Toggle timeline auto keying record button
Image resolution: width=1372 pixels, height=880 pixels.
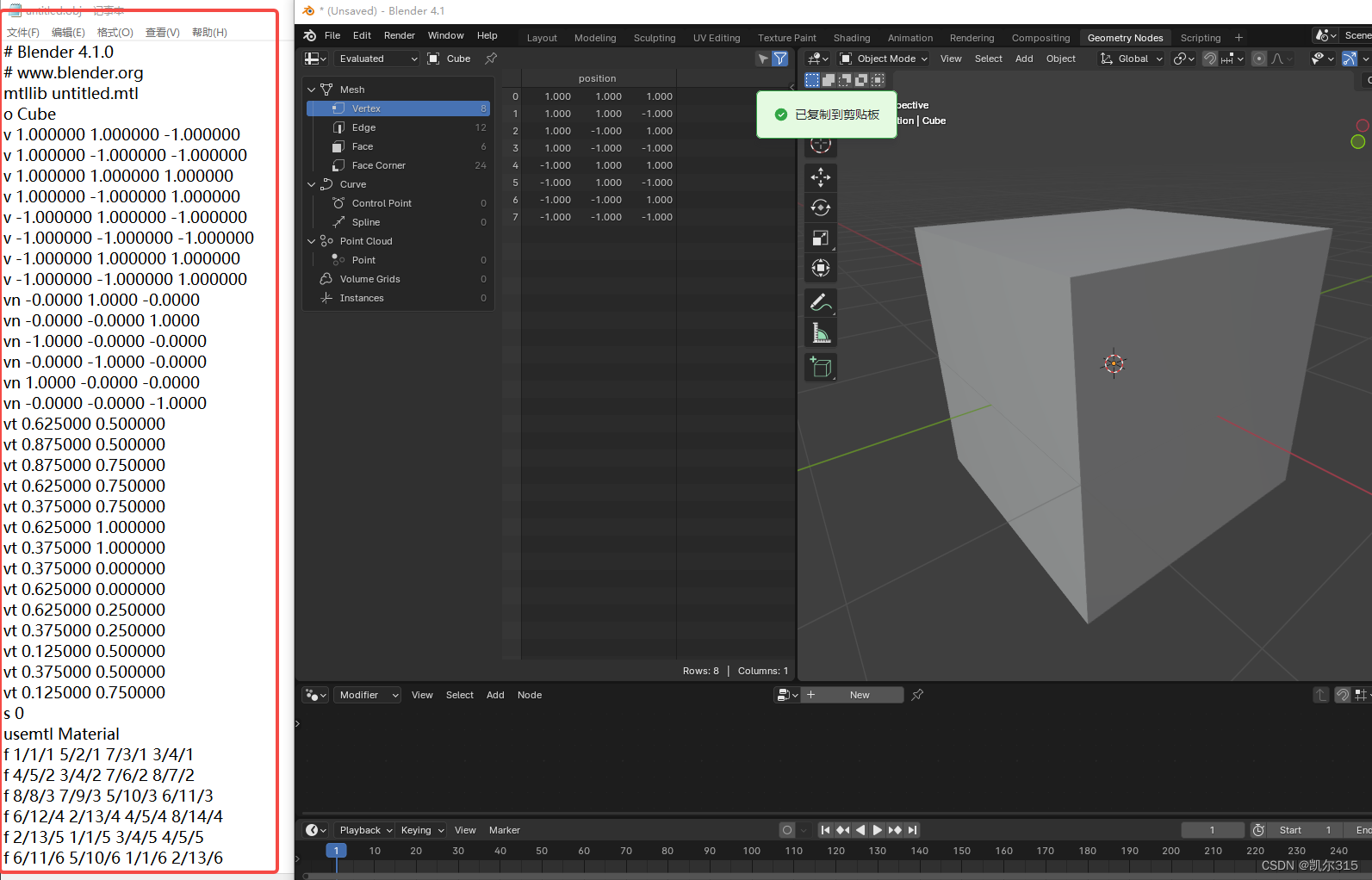point(787,830)
